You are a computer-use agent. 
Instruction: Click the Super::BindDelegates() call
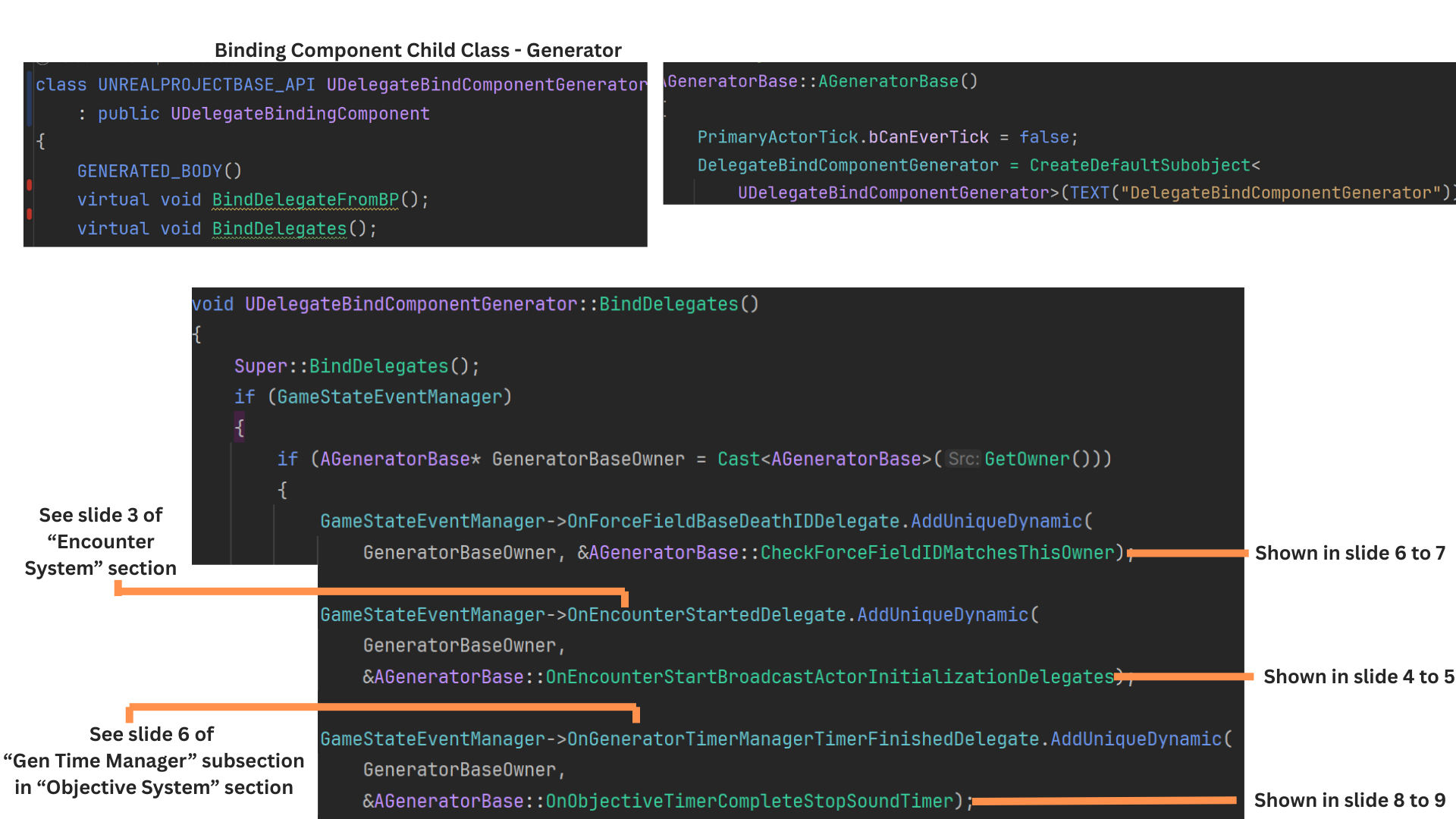(356, 366)
